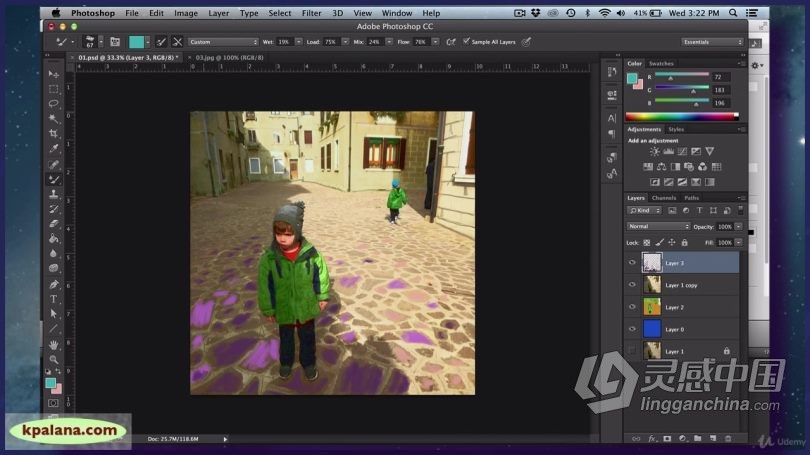
Task: Open Load percentage dropdown arrow
Action: (x=345, y=42)
